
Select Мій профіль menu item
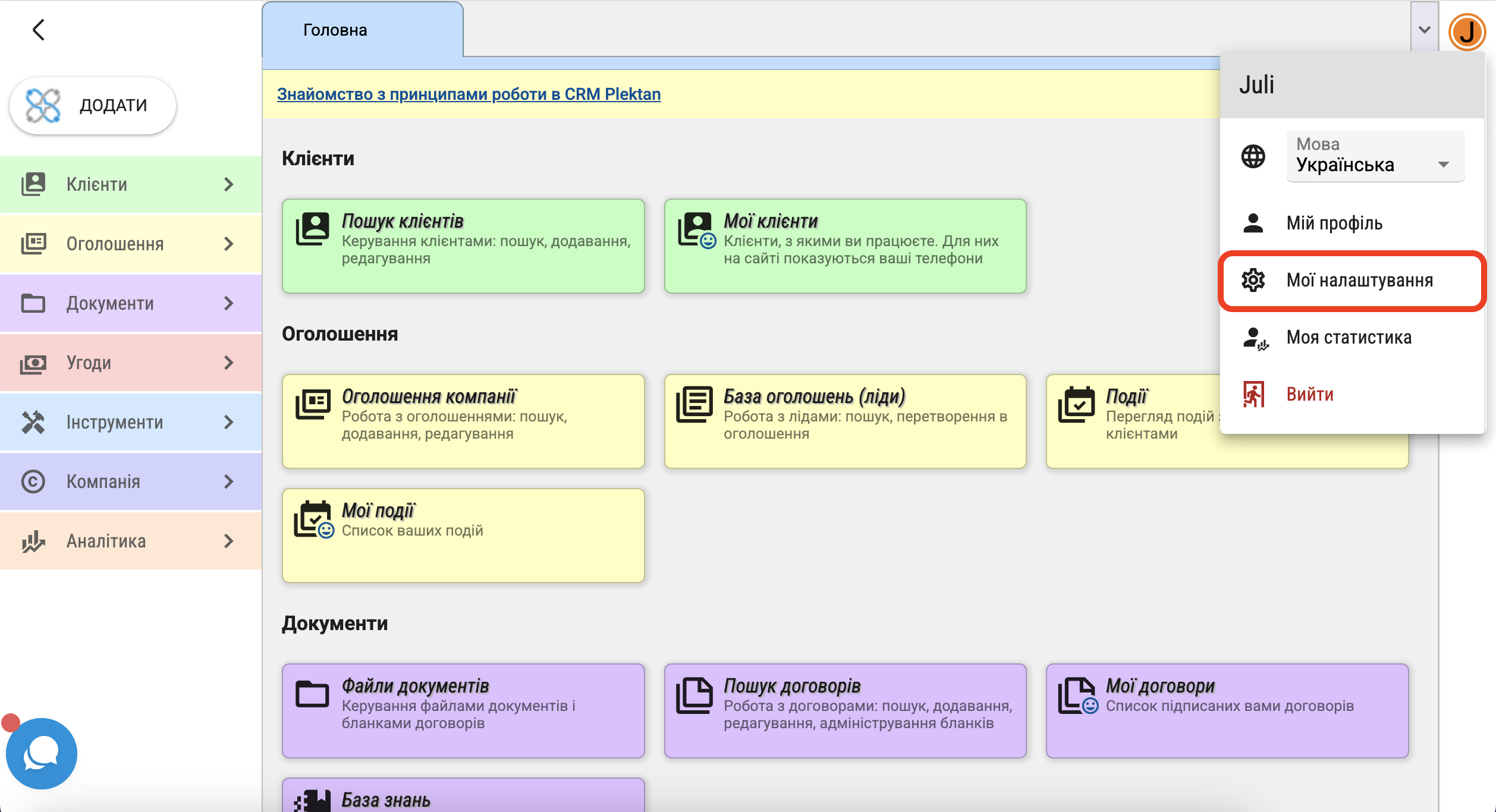click(x=1334, y=224)
